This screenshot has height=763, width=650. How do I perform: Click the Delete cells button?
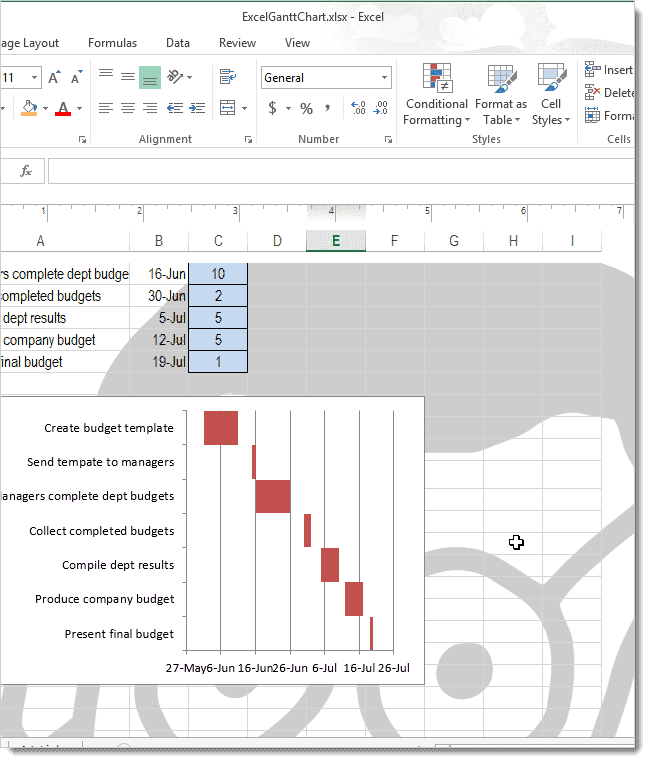pos(609,92)
